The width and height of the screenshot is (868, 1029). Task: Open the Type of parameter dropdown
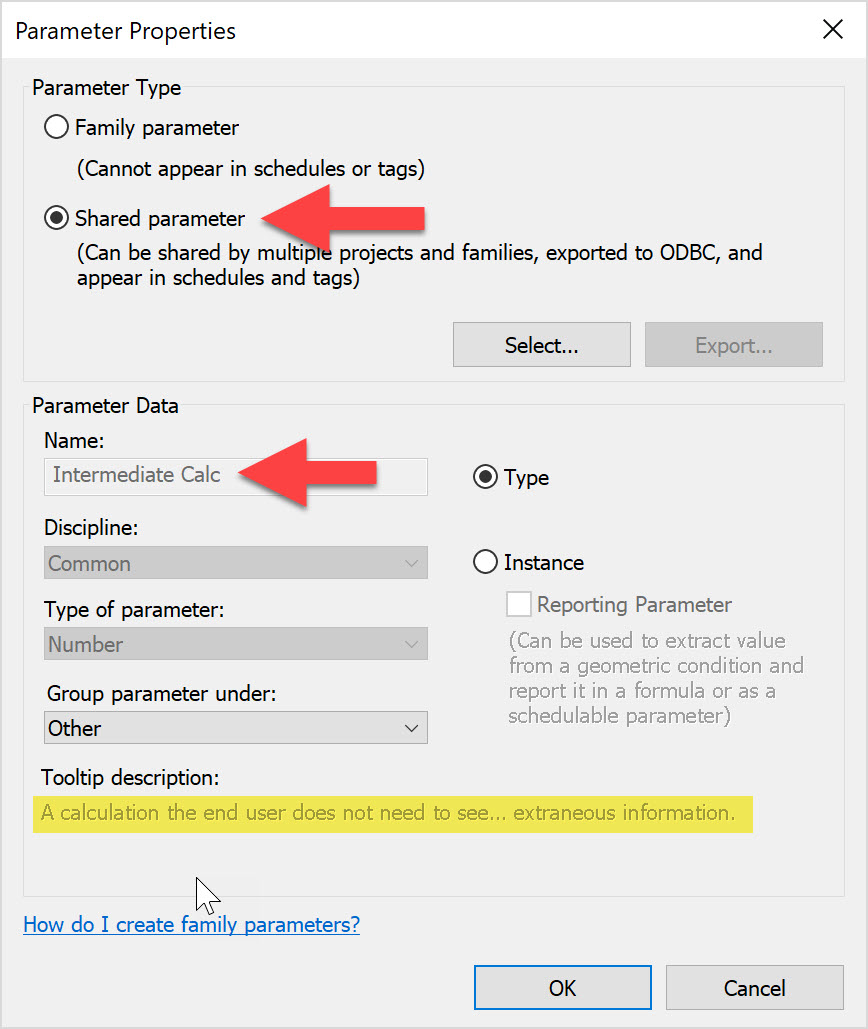[x=235, y=644]
